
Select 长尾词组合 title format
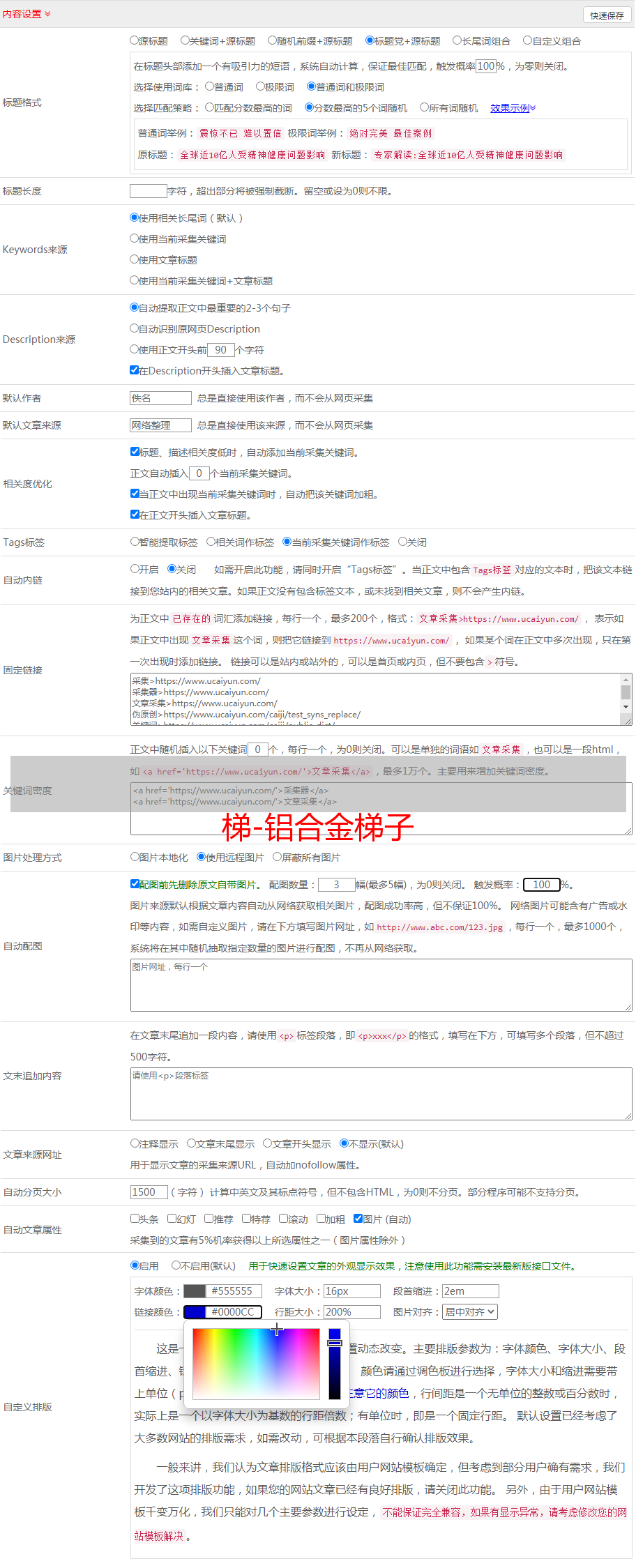[457, 40]
